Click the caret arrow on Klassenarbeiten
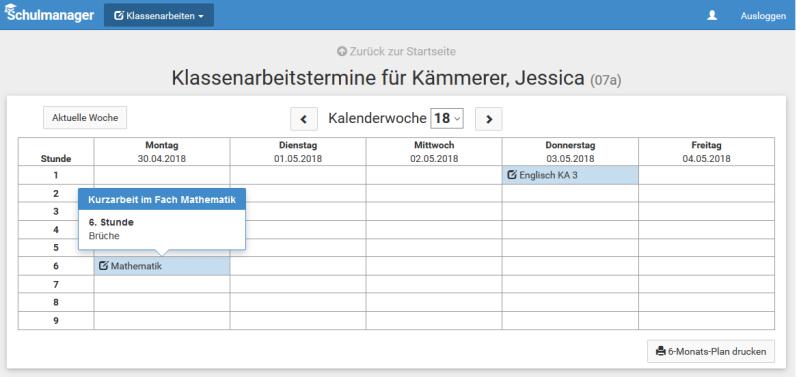The width and height of the screenshot is (796, 377). tap(201, 16)
